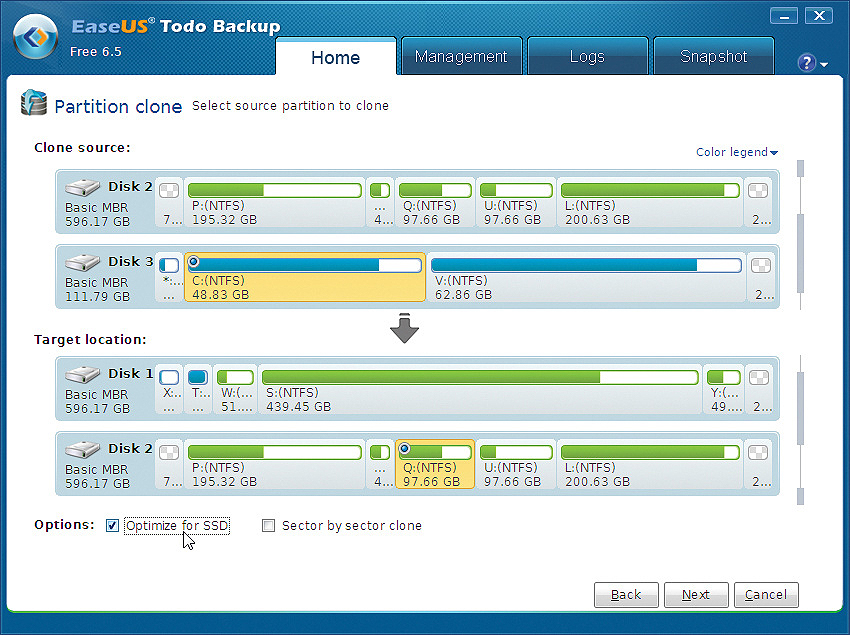Select first unallocated block on source Disk 2
The width and height of the screenshot is (850, 635).
click(x=169, y=202)
